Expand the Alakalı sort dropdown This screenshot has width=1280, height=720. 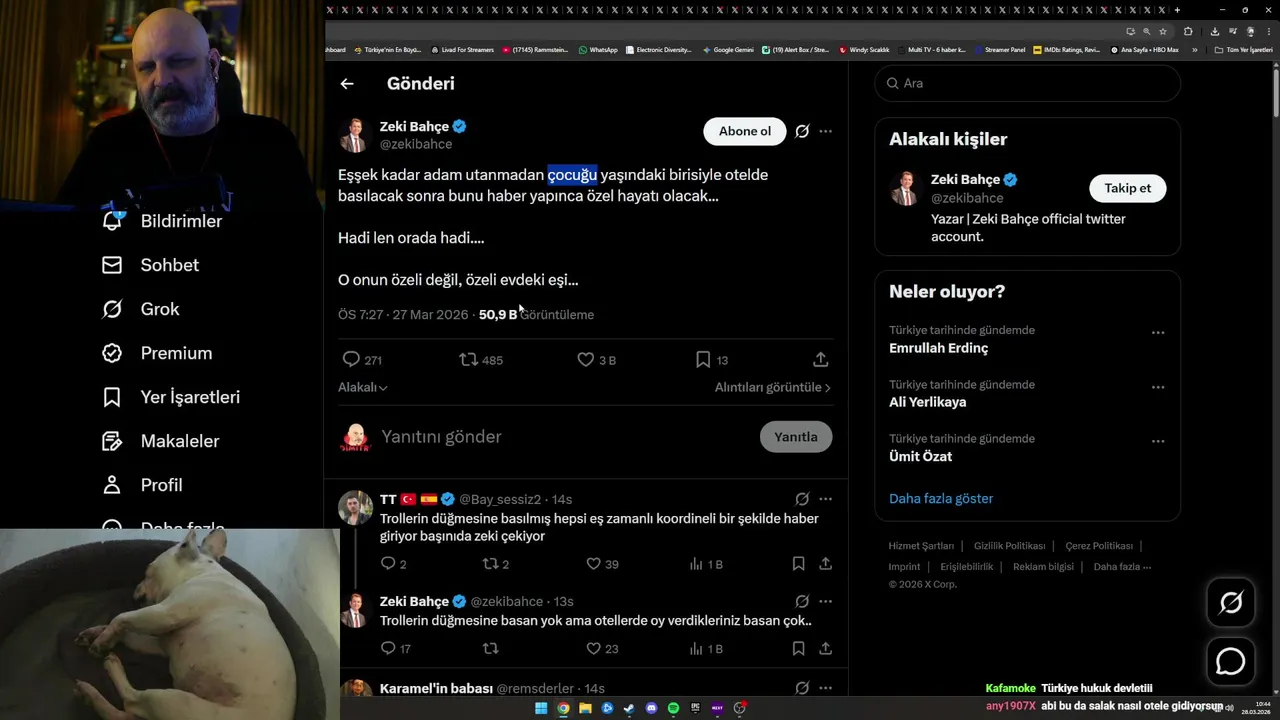tap(363, 387)
